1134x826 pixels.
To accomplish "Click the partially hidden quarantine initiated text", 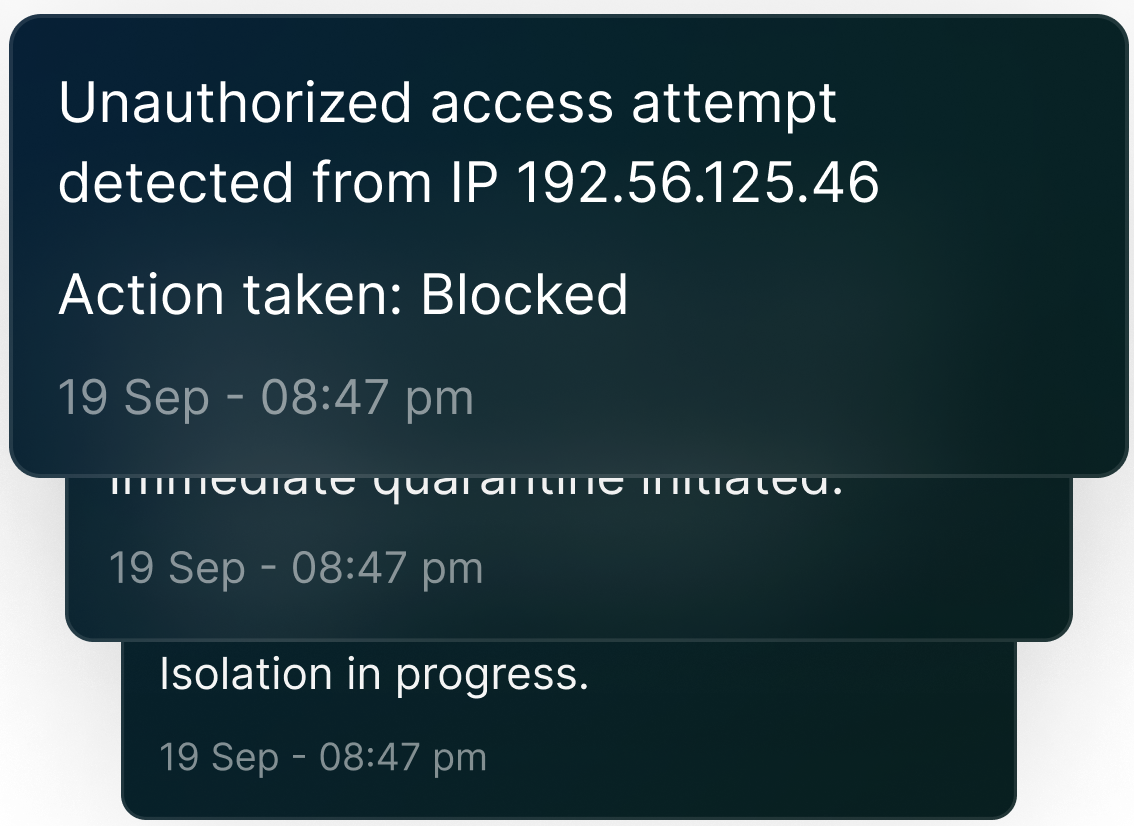I will tap(476, 487).
